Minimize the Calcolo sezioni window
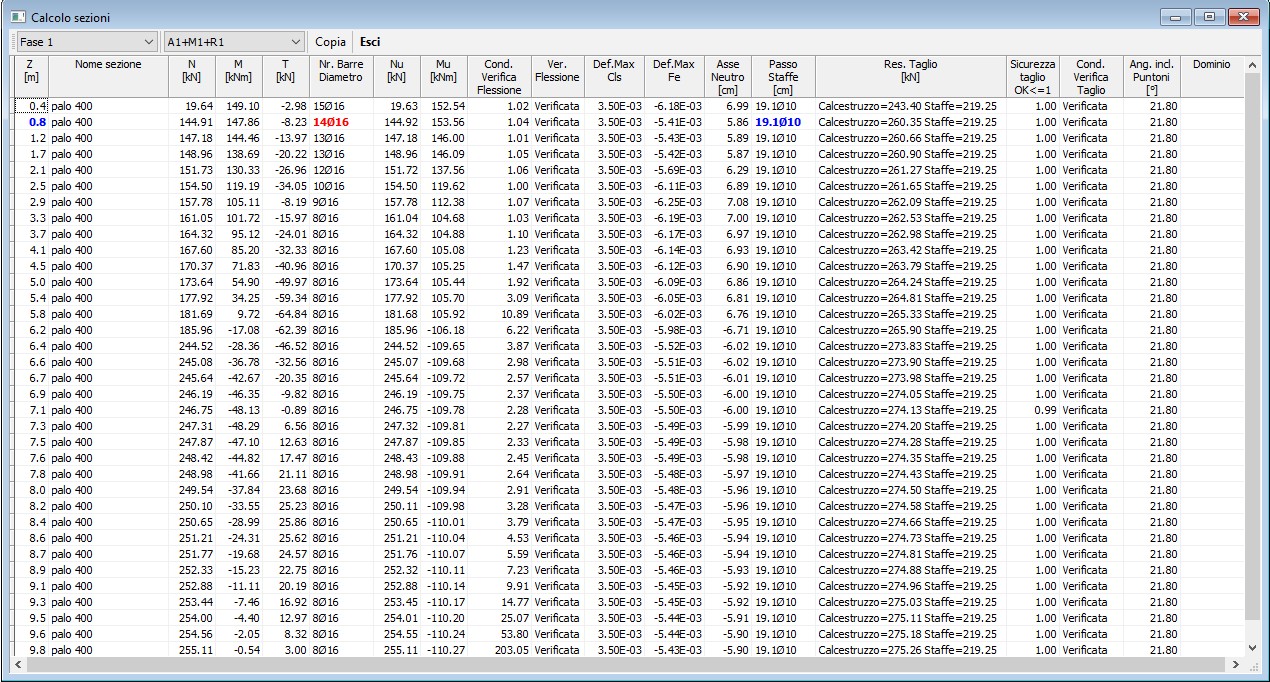 1176,17
